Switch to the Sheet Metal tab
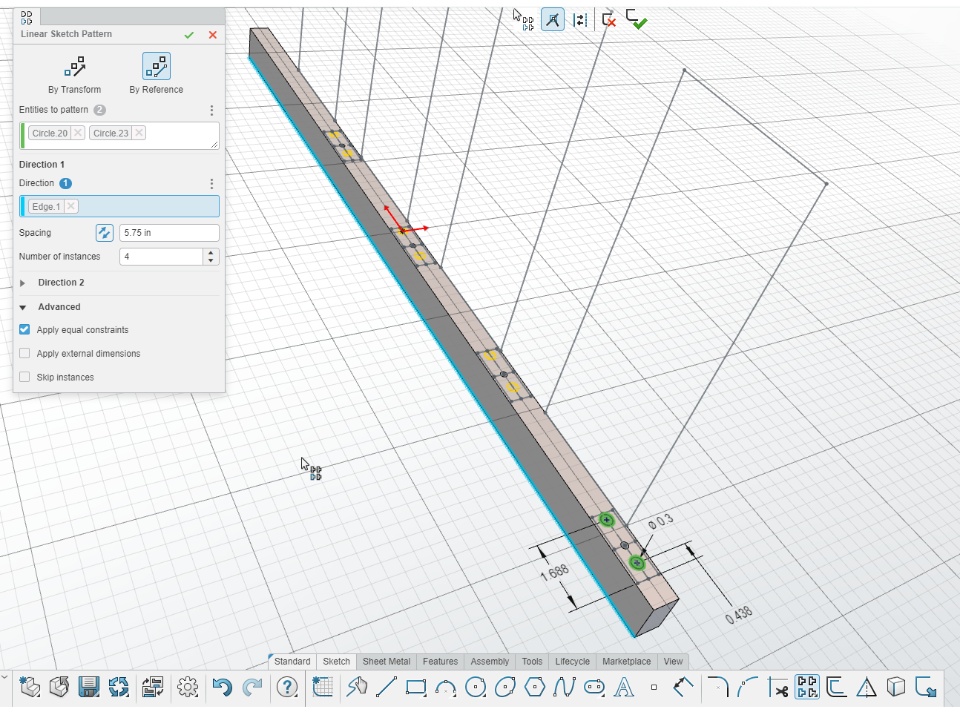The width and height of the screenshot is (960, 712). coord(386,661)
